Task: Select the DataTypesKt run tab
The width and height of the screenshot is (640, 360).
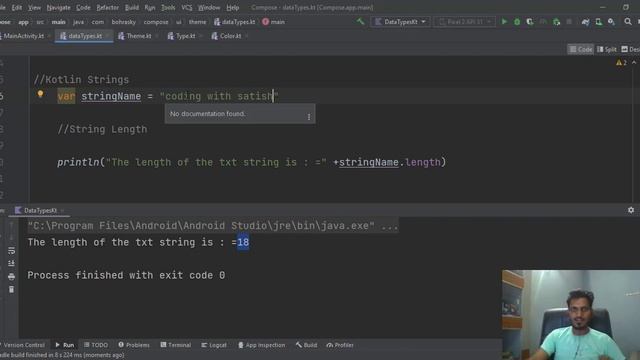Action: [x=40, y=210]
